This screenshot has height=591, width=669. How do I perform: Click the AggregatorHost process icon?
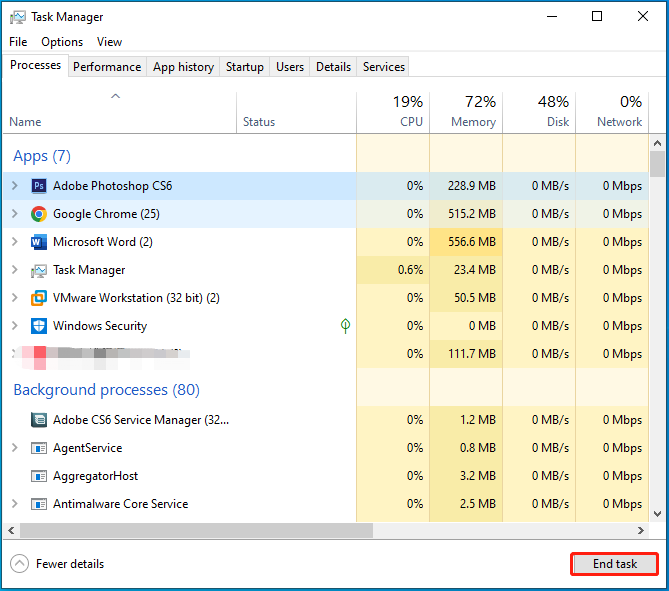click(x=39, y=476)
